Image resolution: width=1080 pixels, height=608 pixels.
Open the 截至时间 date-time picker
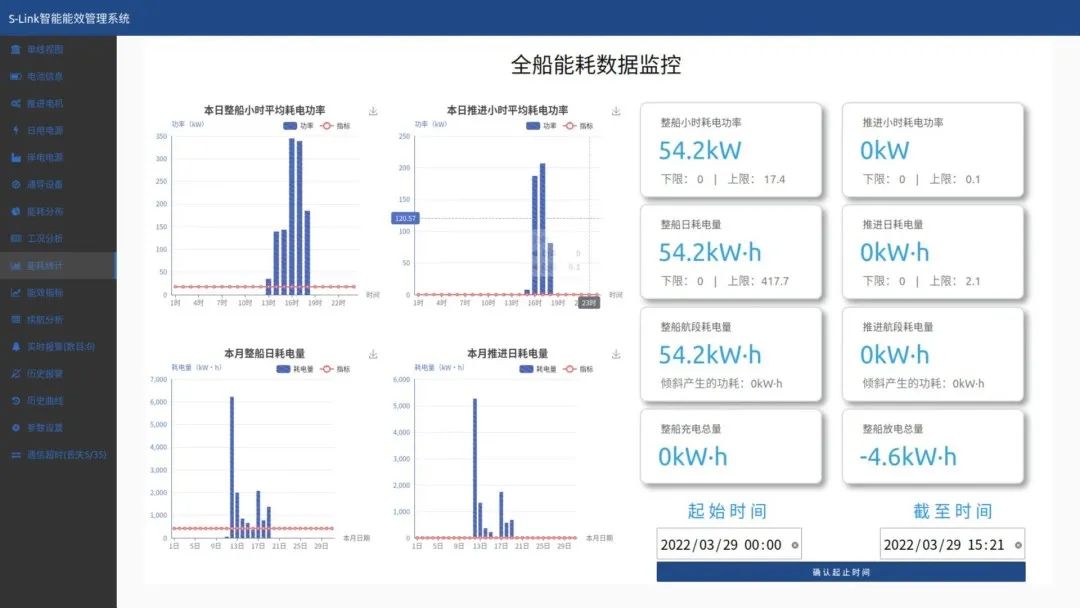point(945,545)
